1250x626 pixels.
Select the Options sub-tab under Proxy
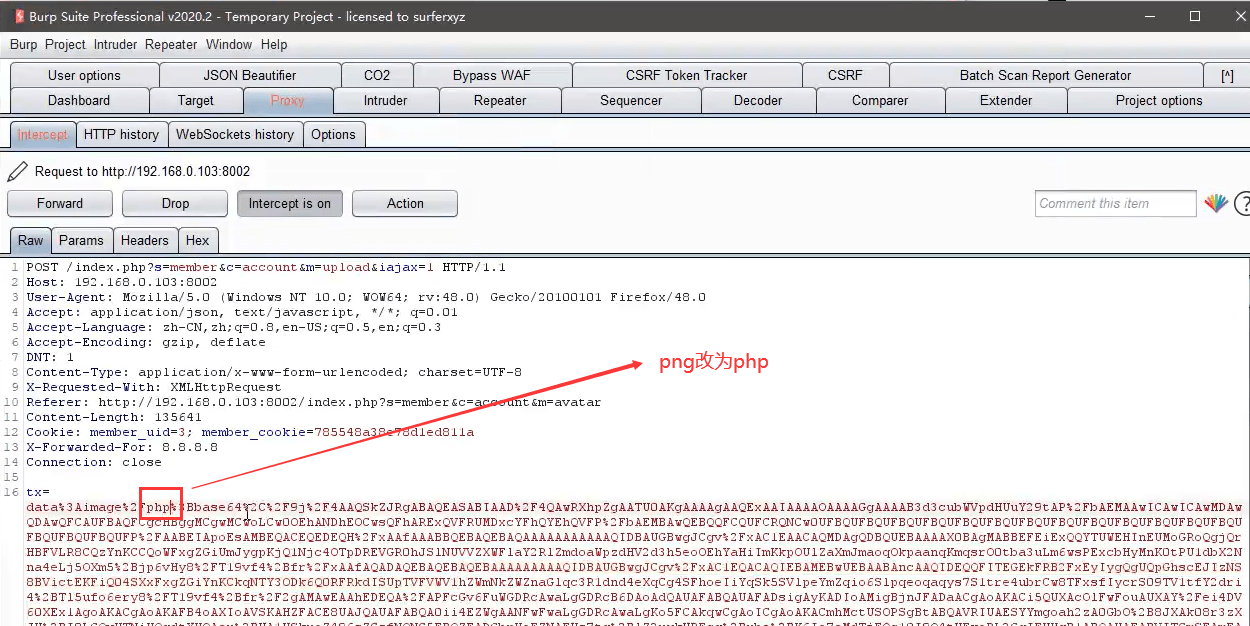click(x=333, y=134)
